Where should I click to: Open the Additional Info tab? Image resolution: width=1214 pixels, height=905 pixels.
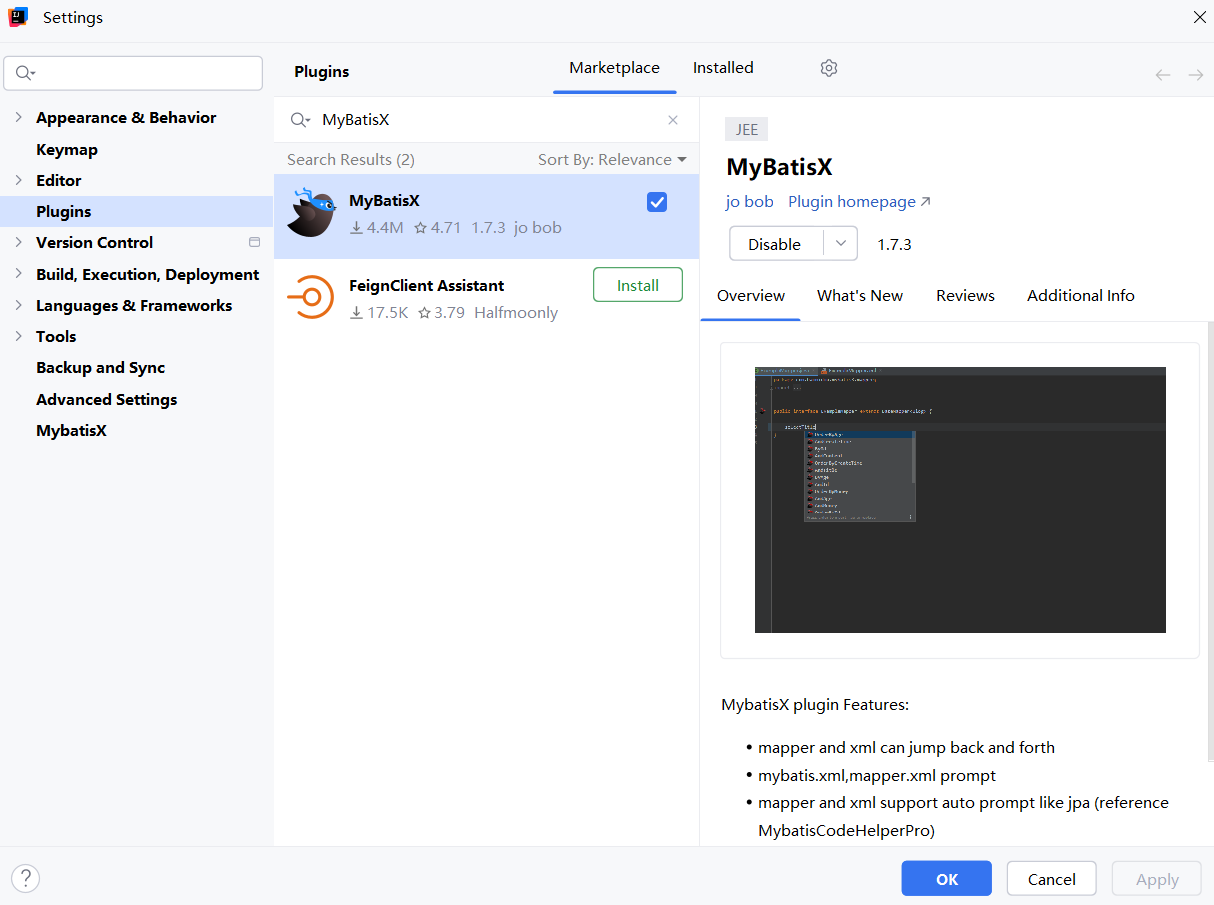click(1081, 296)
